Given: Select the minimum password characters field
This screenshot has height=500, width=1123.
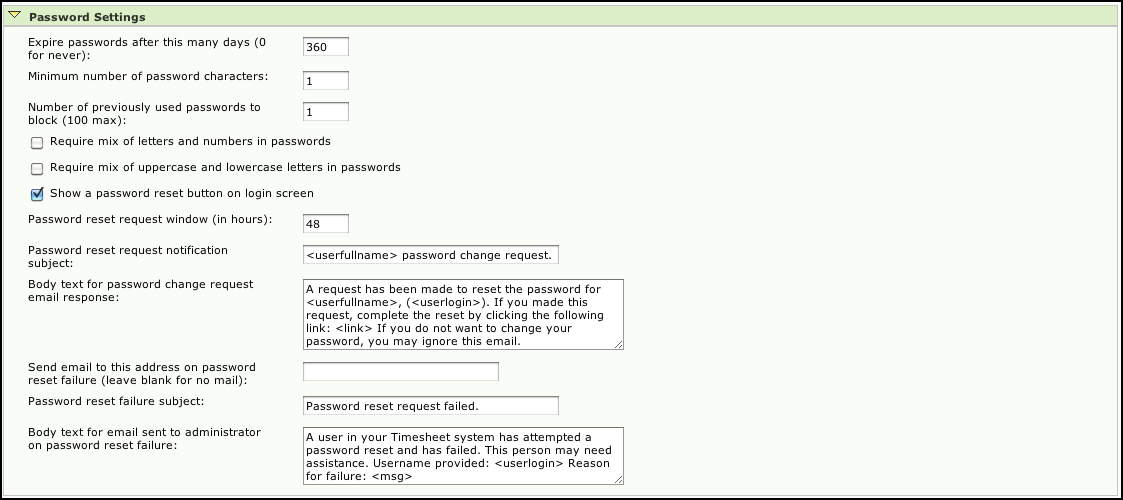Looking at the screenshot, I should 326,81.
